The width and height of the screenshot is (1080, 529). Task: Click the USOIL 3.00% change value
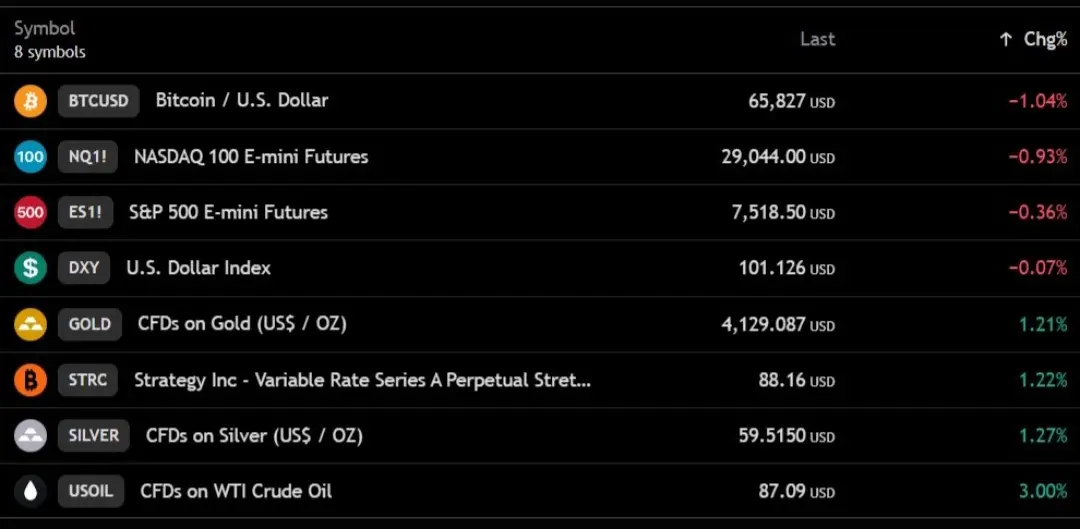tap(1043, 491)
